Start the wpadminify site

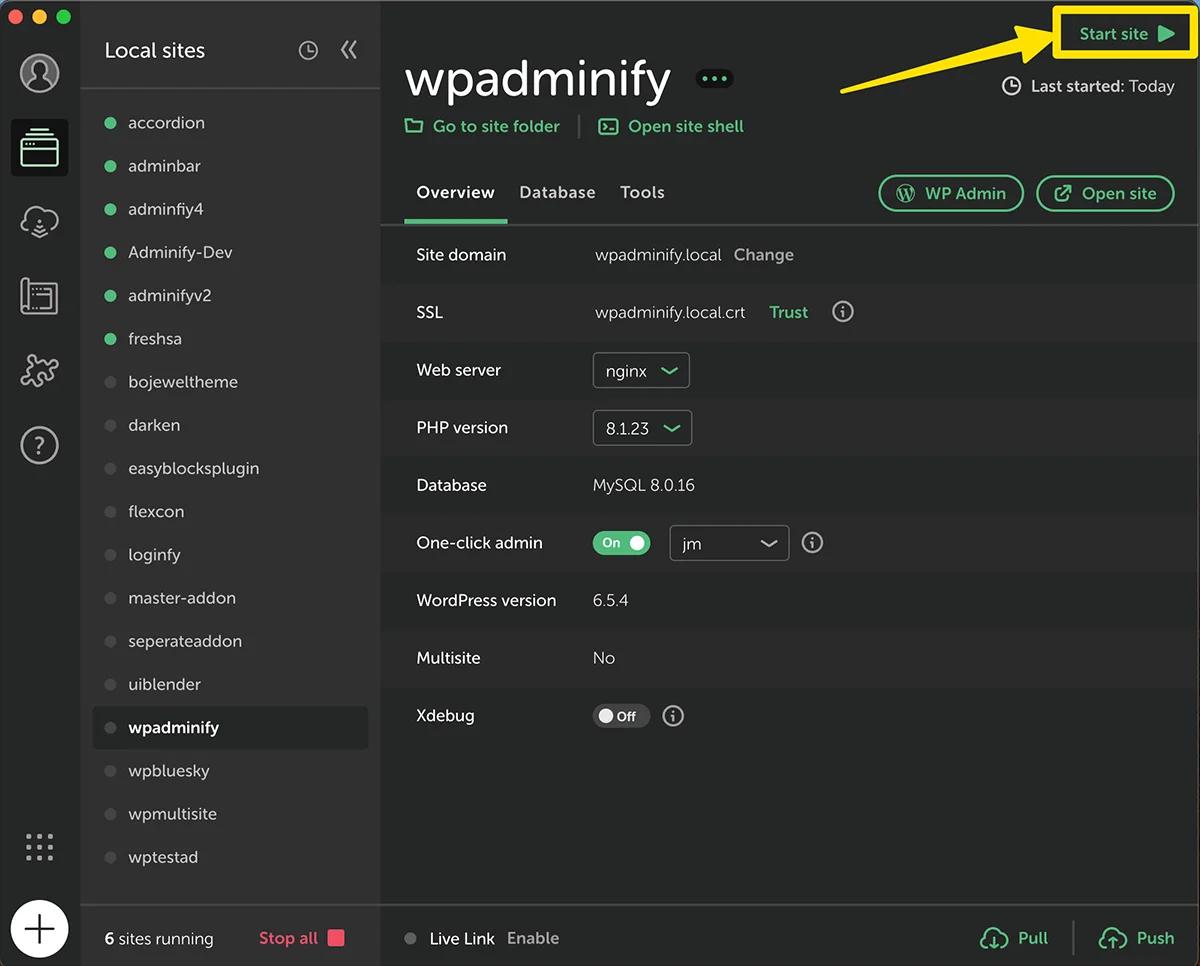1122,32
